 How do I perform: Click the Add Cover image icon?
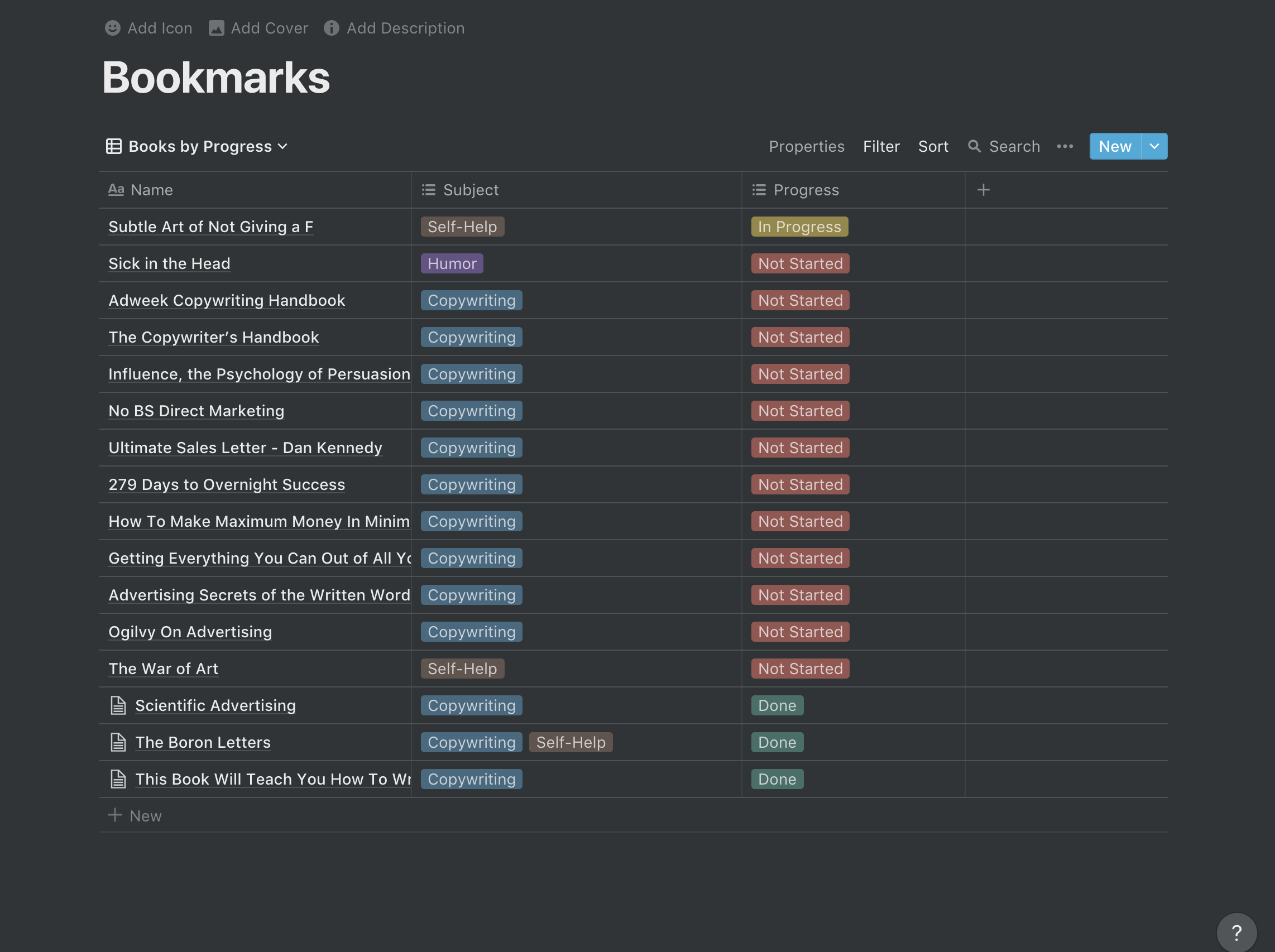(216, 28)
